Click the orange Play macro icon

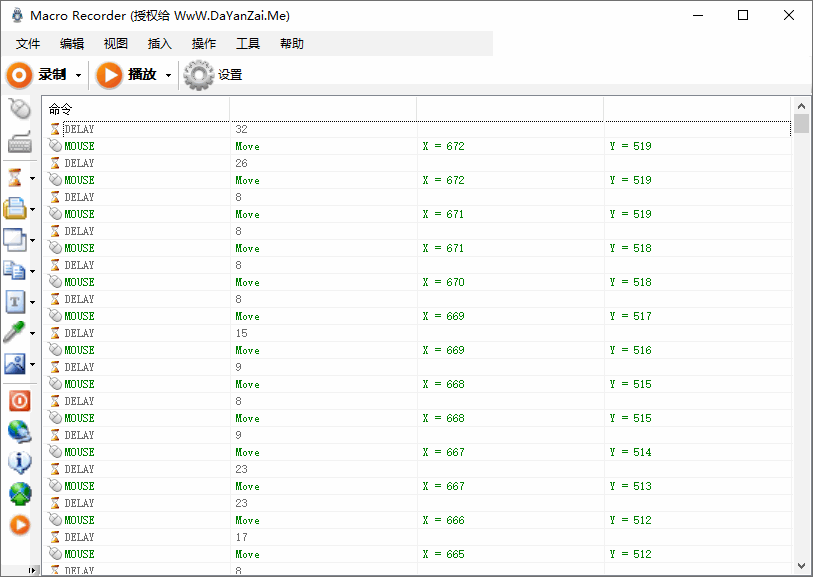click(x=109, y=75)
